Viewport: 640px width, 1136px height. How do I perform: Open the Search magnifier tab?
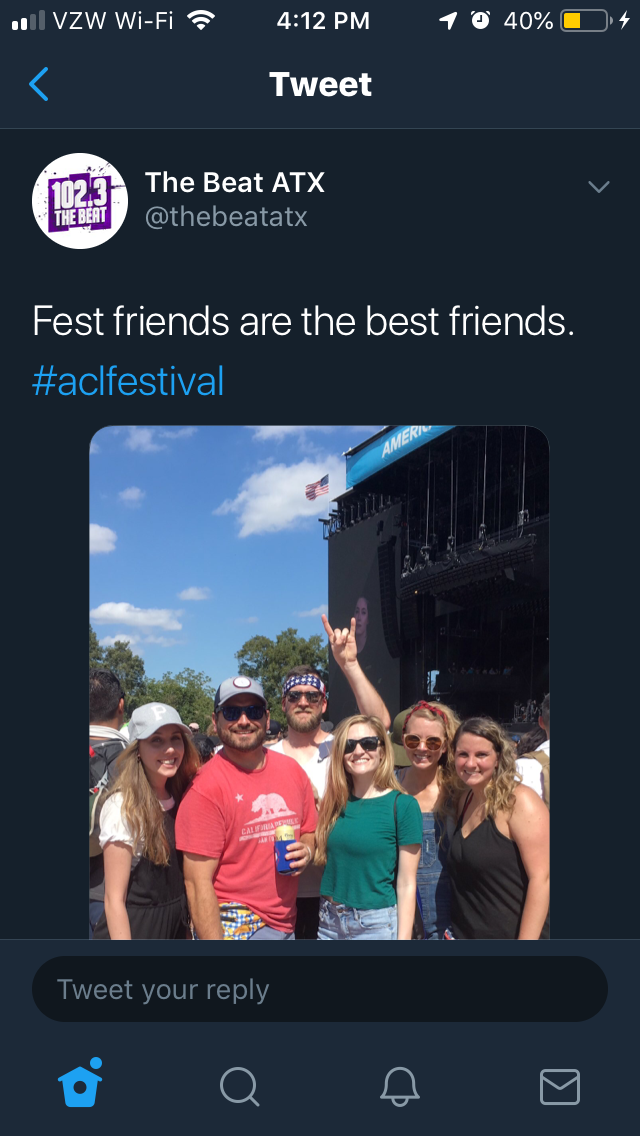(x=239, y=1087)
